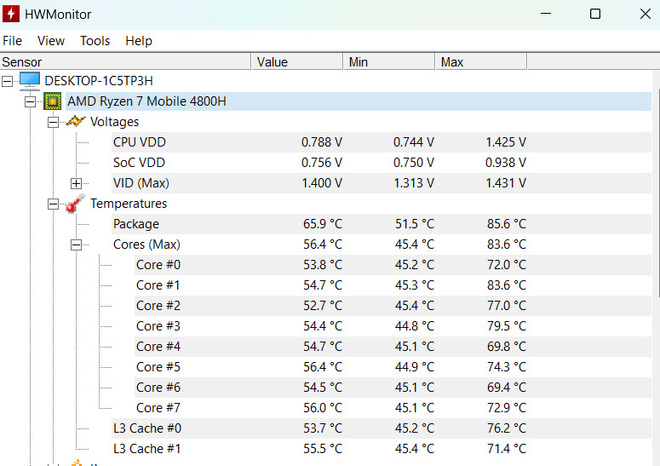The height and width of the screenshot is (466, 660).
Task: Click the DESKTOP-1C5TP3H computer monitor icon
Action: 29,81
